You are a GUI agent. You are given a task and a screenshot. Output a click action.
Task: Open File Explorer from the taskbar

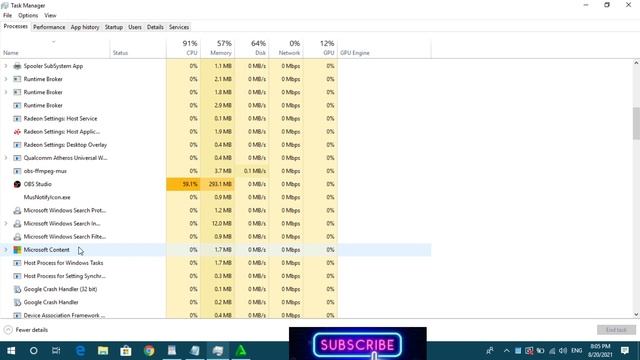103,351
